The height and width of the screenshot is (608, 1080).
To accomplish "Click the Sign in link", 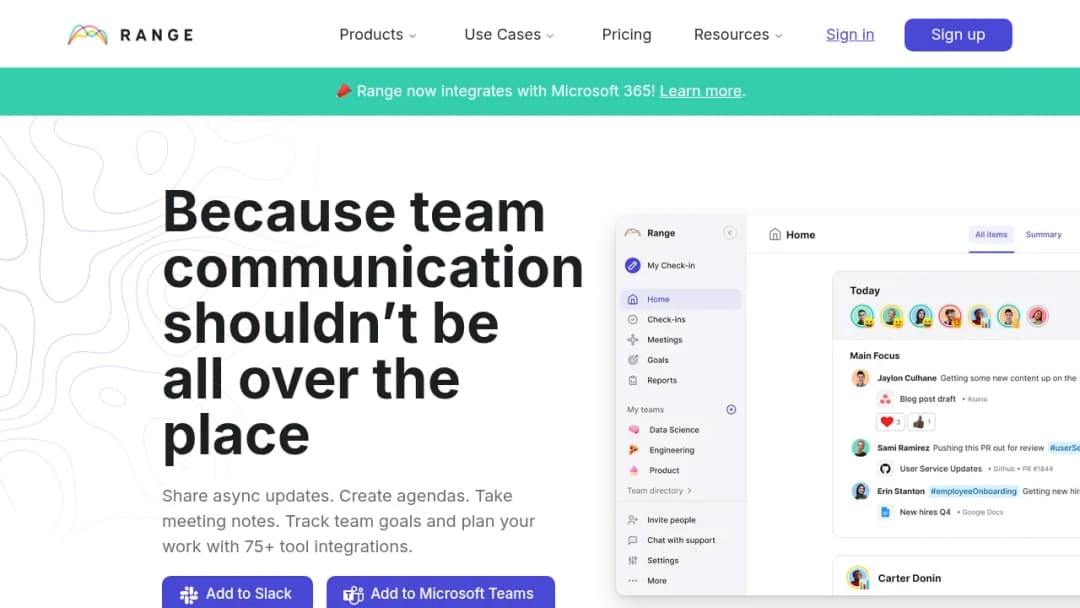I will 850,34.
